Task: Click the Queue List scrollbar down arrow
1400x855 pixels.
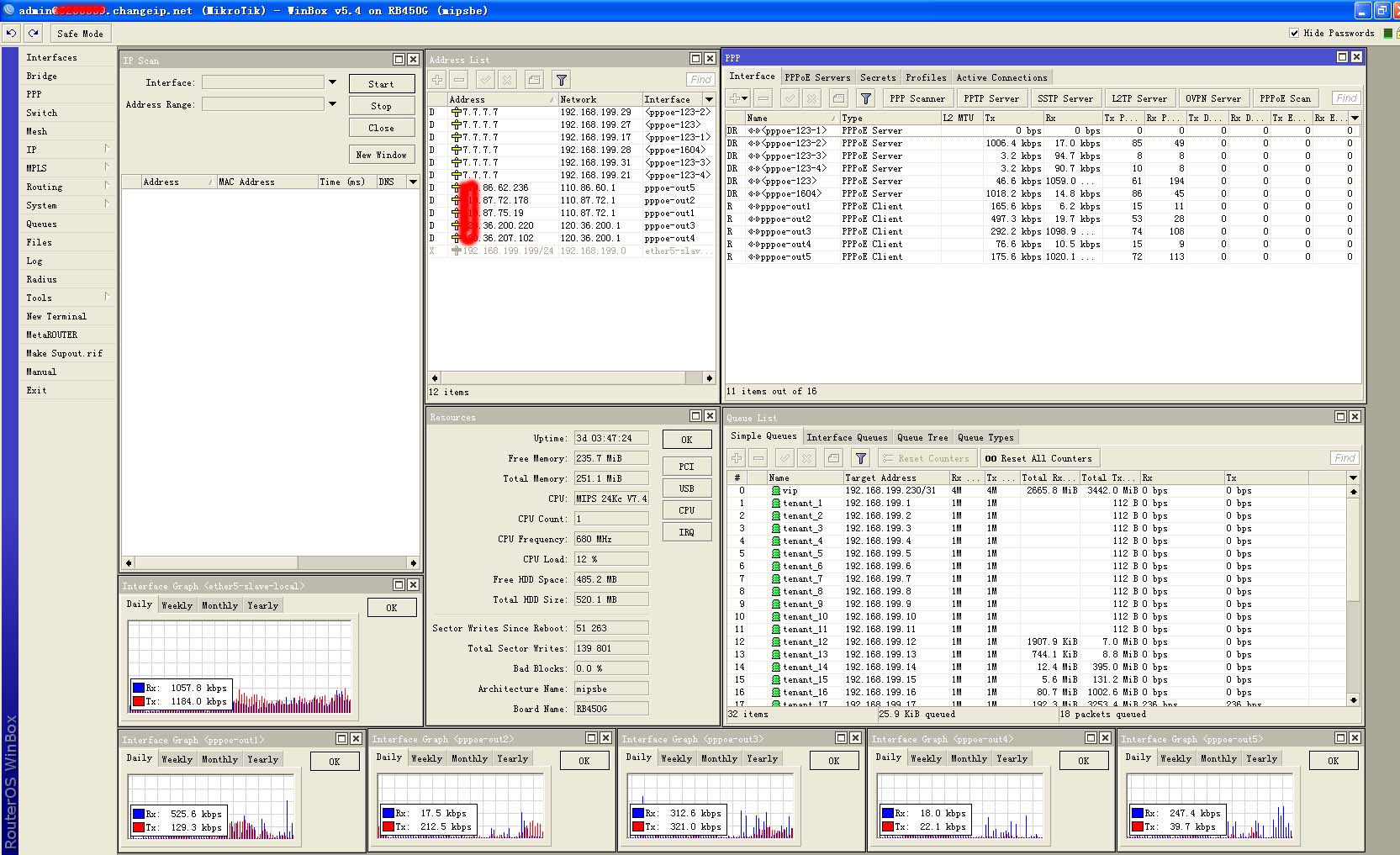Action: click(1353, 699)
